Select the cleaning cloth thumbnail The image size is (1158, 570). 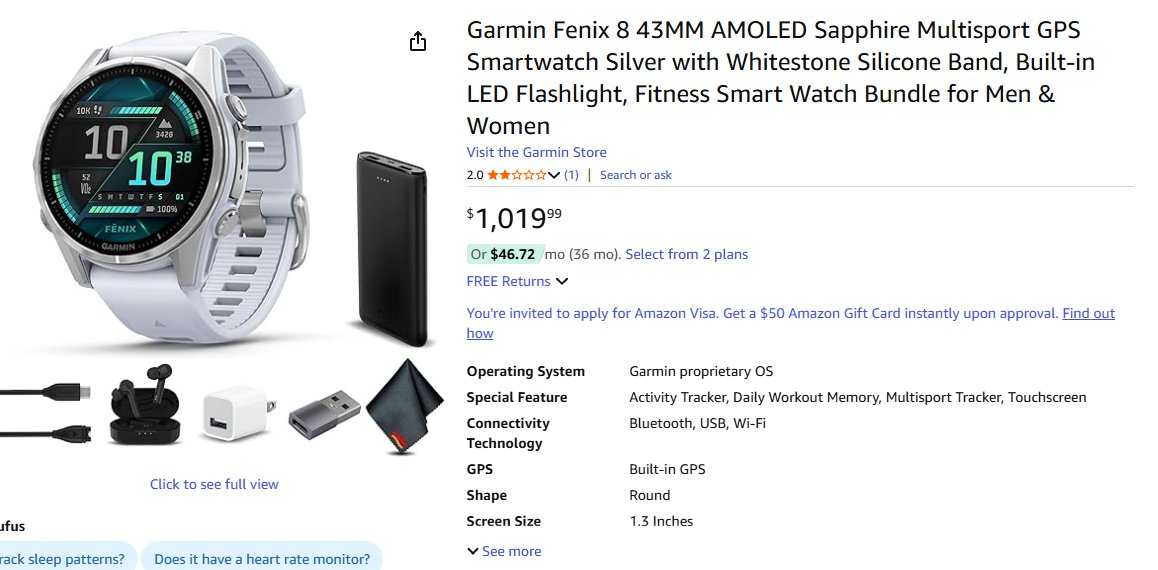click(x=404, y=405)
